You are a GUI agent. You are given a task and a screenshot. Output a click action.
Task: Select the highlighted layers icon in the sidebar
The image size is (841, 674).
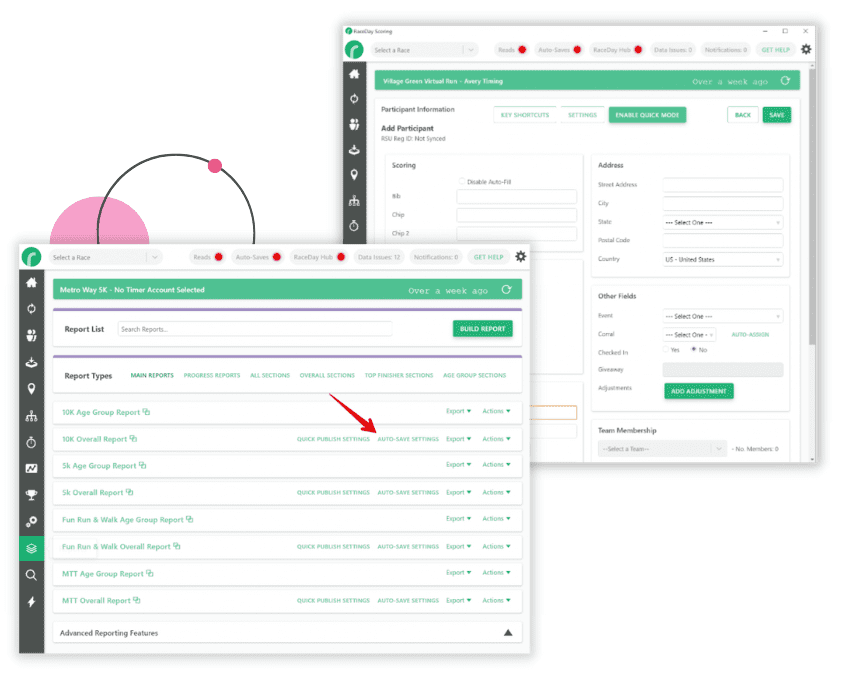(32, 549)
